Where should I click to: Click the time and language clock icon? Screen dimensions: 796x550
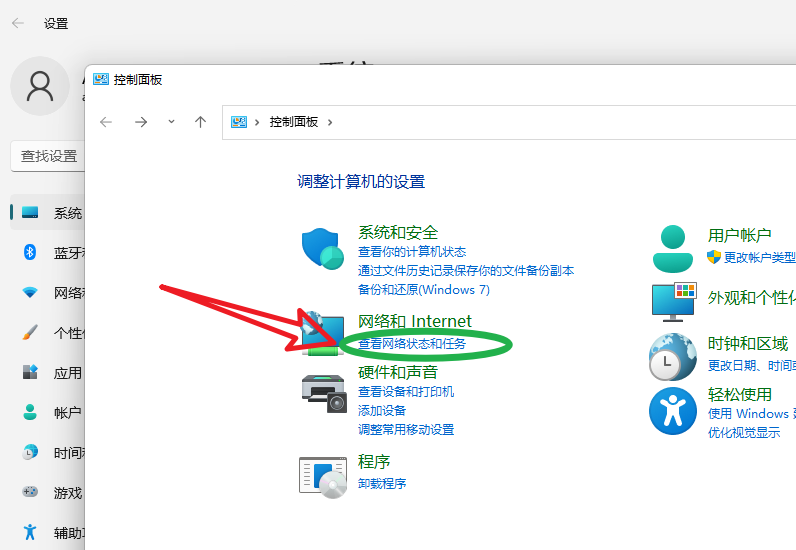(30, 452)
